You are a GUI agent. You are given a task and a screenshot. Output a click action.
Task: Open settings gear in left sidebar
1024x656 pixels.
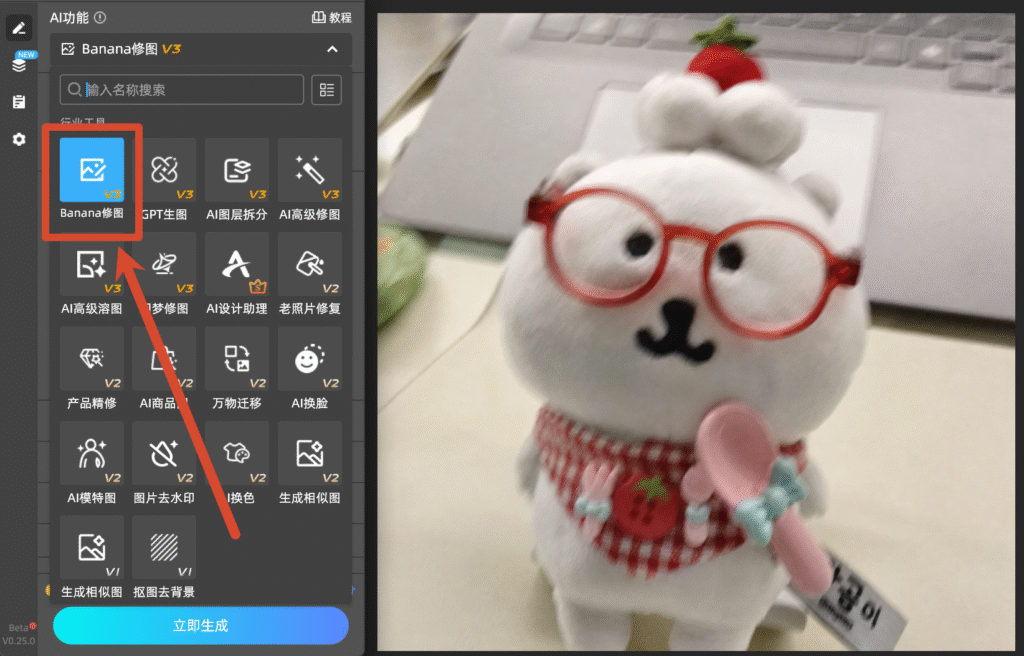[x=19, y=139]
